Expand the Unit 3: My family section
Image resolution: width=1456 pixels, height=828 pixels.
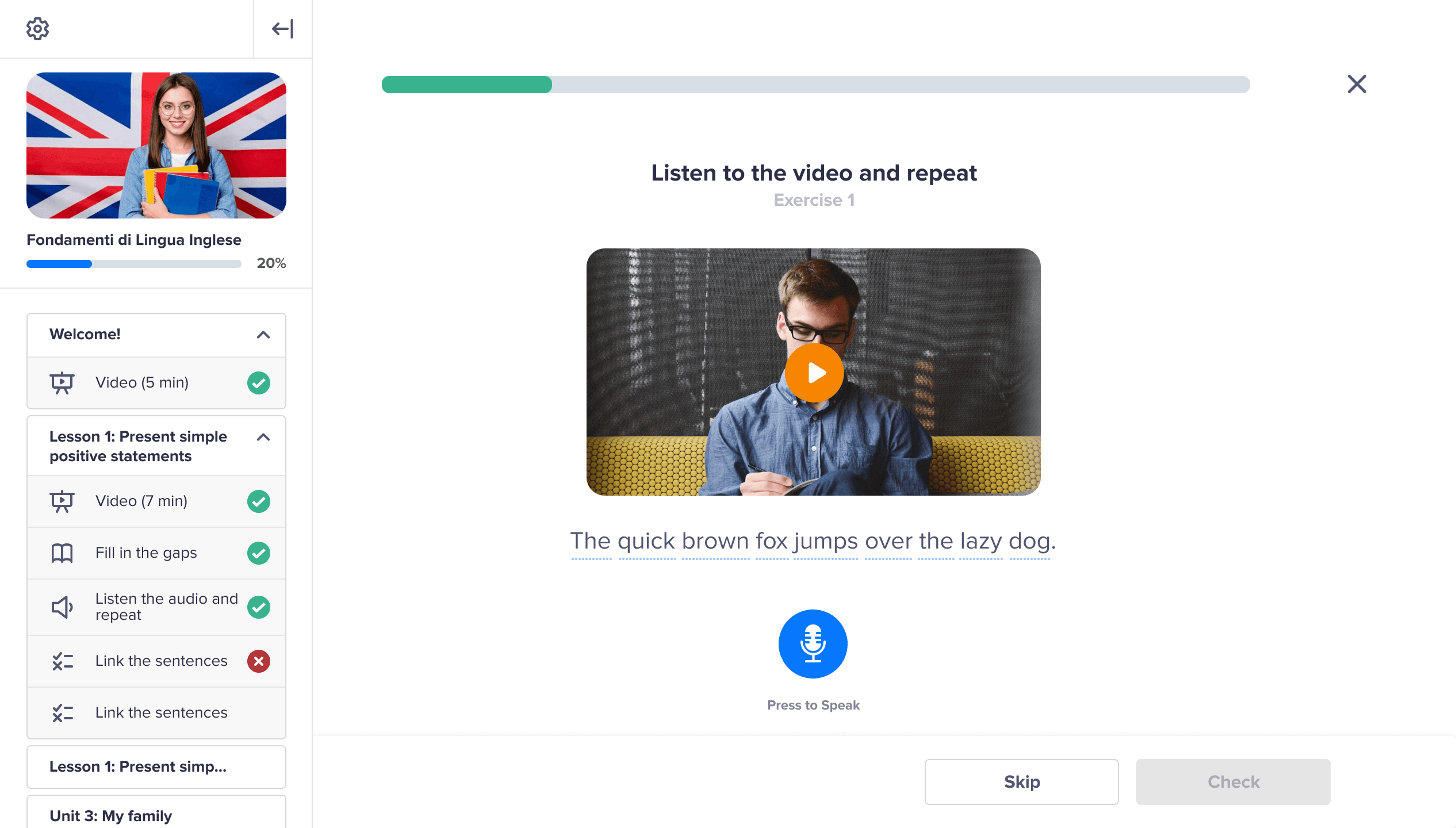(x=156, y=815)
